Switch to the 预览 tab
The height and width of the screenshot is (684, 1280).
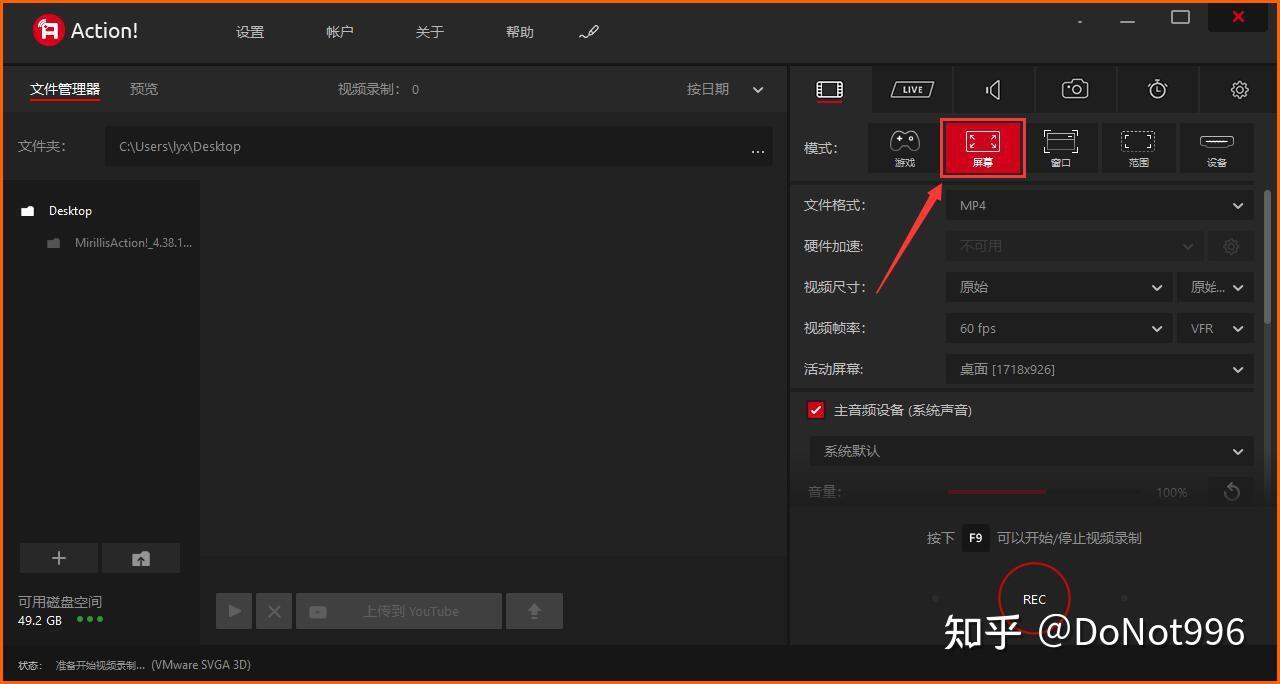click(x=143, y=88)
